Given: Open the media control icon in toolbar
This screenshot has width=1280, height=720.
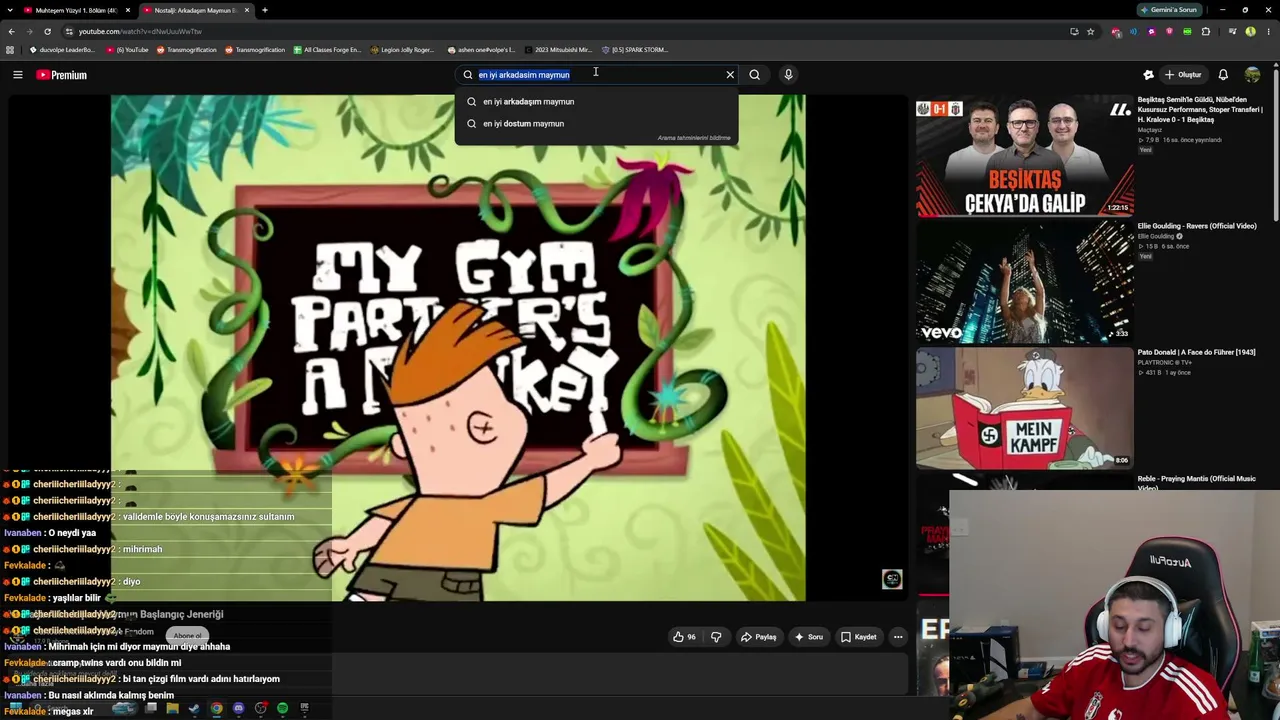Looking at the screenshot, I should [1232, 31].
